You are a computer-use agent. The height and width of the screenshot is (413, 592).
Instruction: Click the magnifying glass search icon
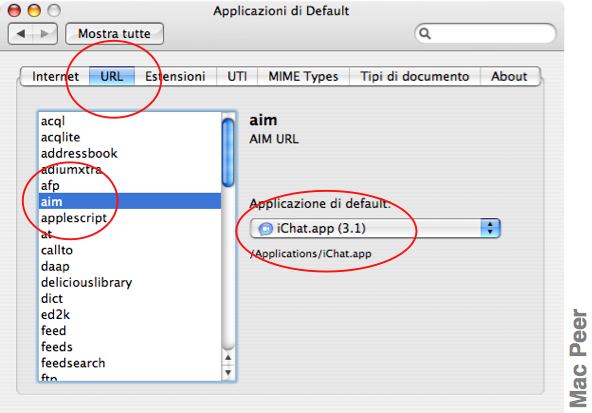click(425, 34)
